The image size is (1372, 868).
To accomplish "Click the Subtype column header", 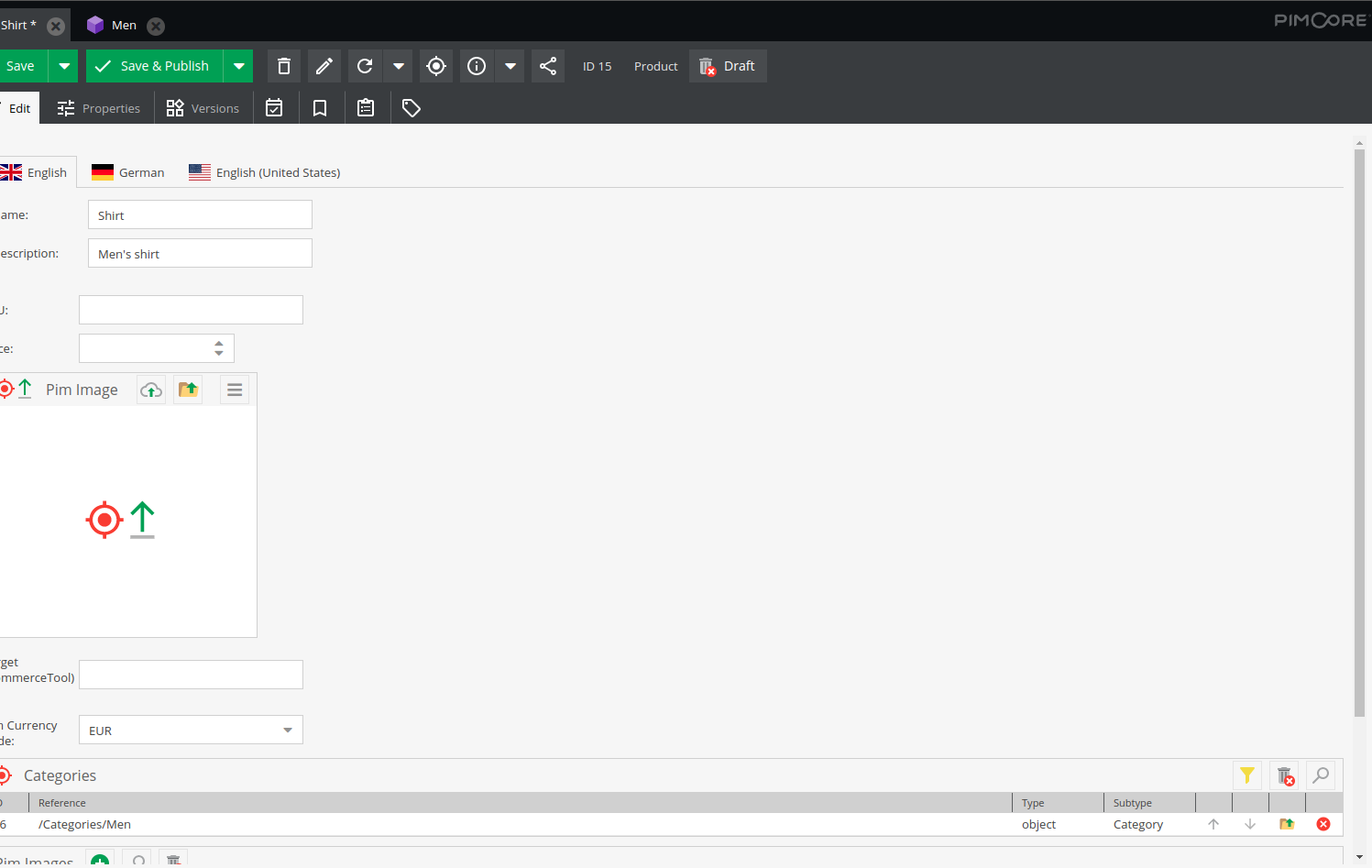I will pyautogui.click(x=1149, y=803).
